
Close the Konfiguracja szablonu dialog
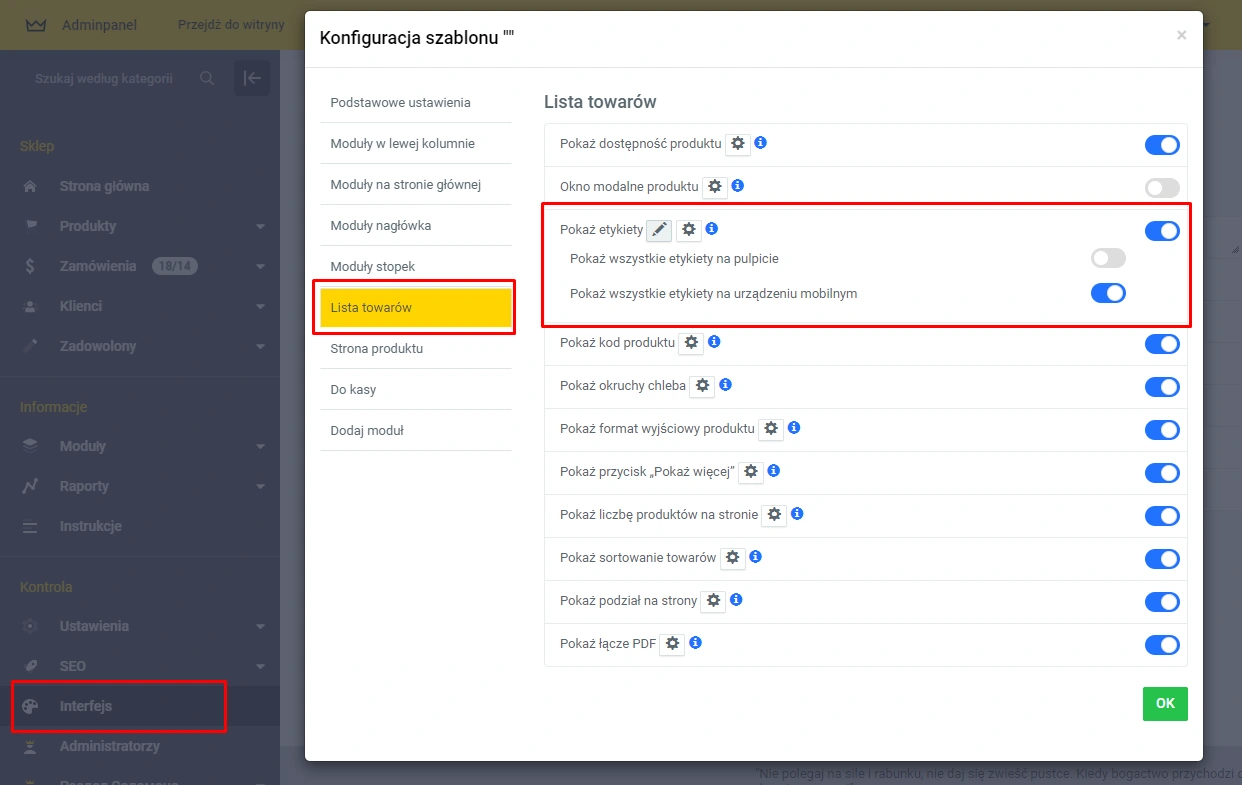click(x=1181, y=36)
